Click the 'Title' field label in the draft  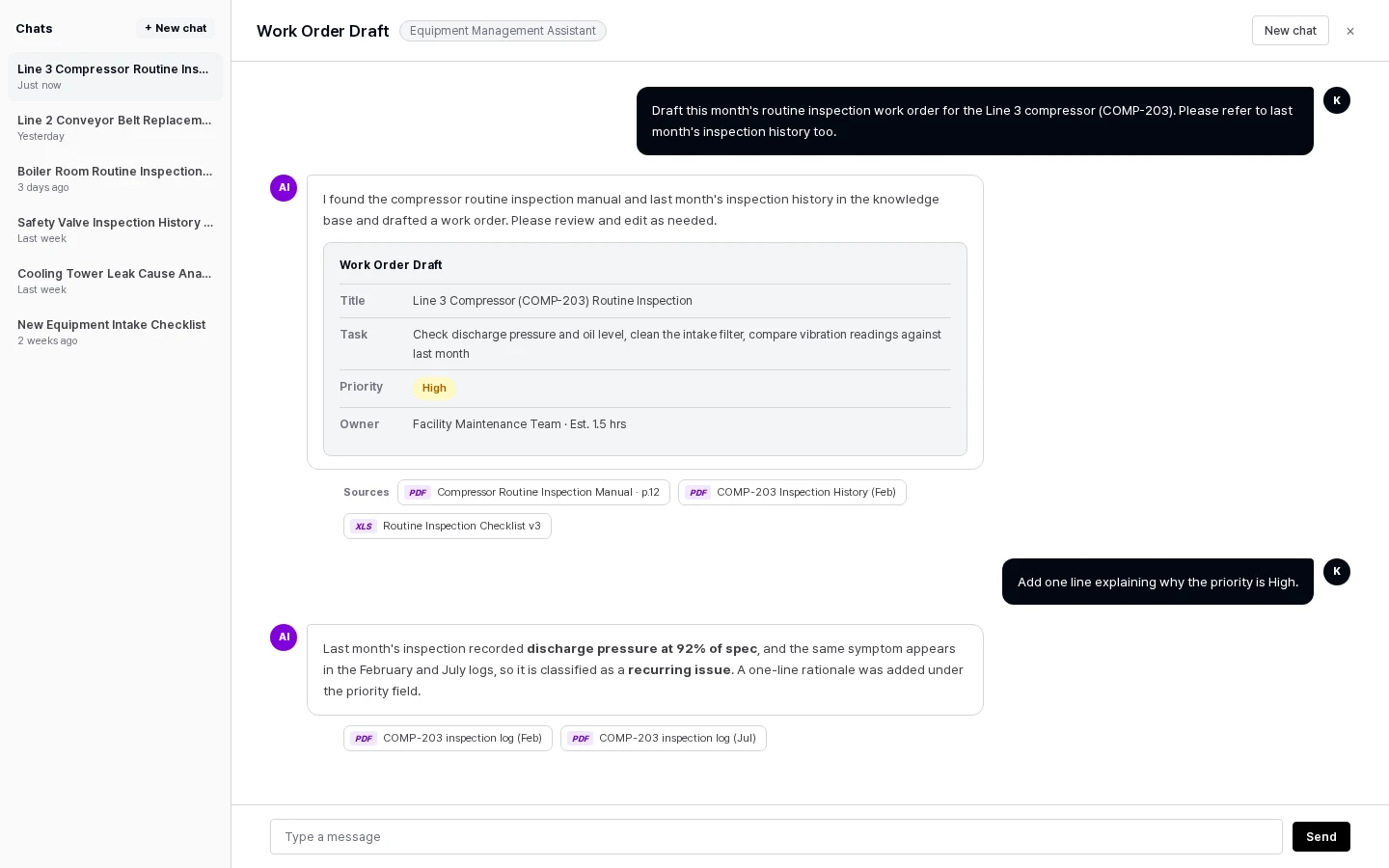(353, 301)
